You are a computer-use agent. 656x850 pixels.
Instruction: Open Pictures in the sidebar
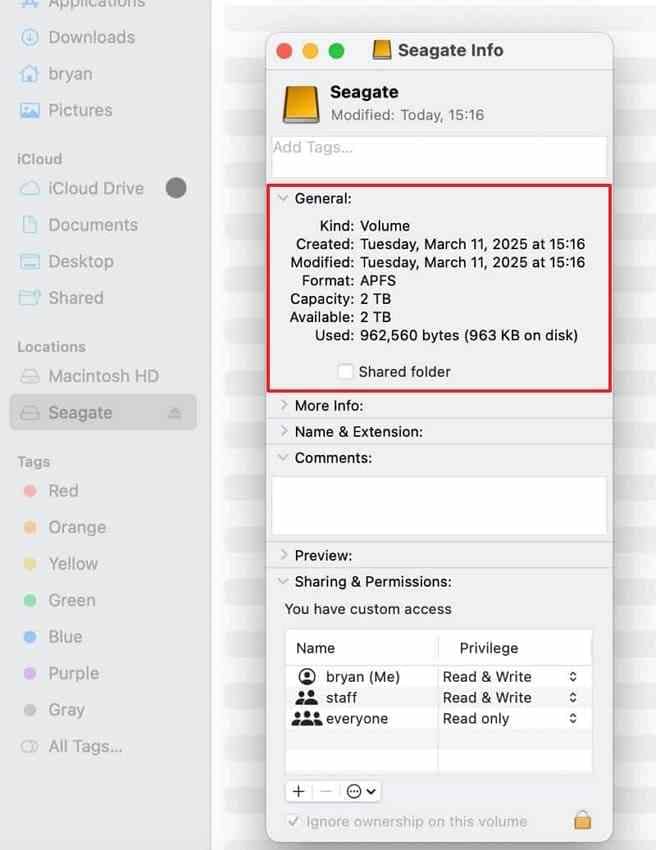(80, 110)
